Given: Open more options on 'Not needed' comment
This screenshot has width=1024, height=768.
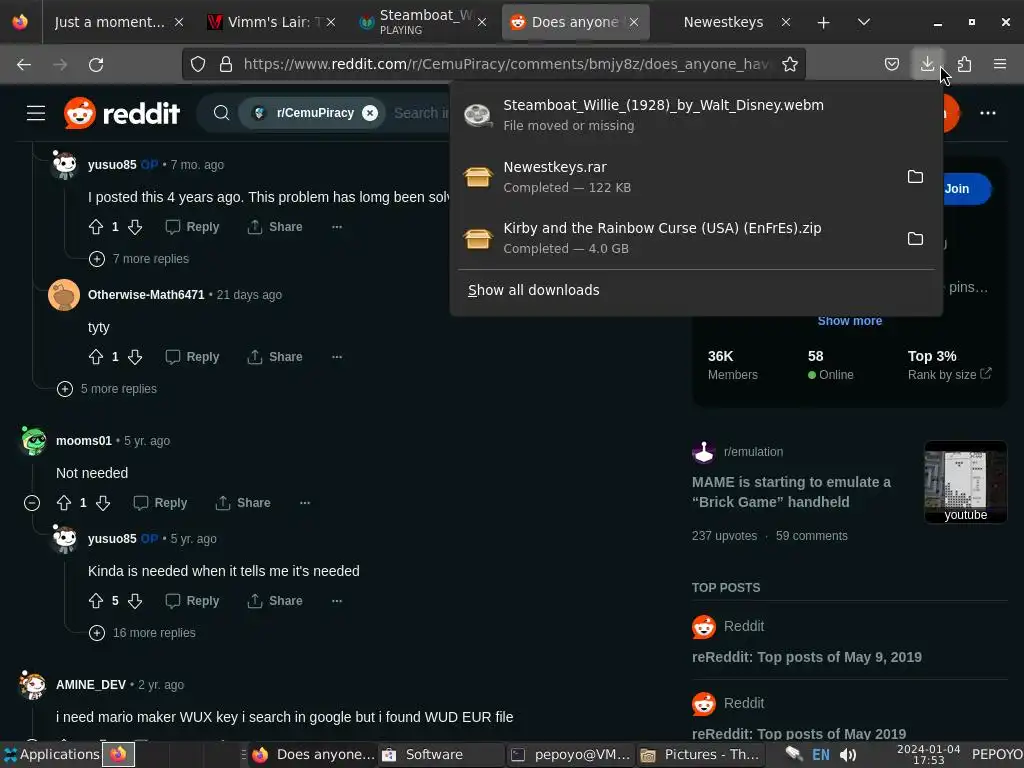Looking at the screenshot, I should point(305,503).
